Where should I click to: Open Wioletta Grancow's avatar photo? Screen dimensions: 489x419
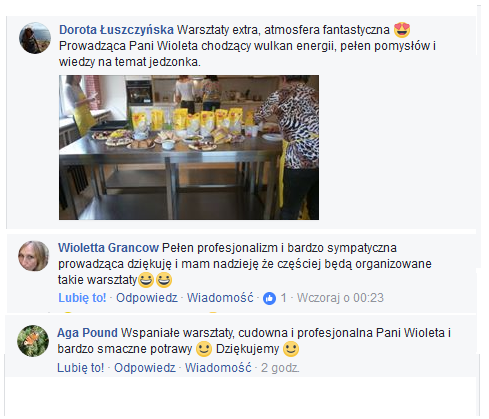[33, 256]
